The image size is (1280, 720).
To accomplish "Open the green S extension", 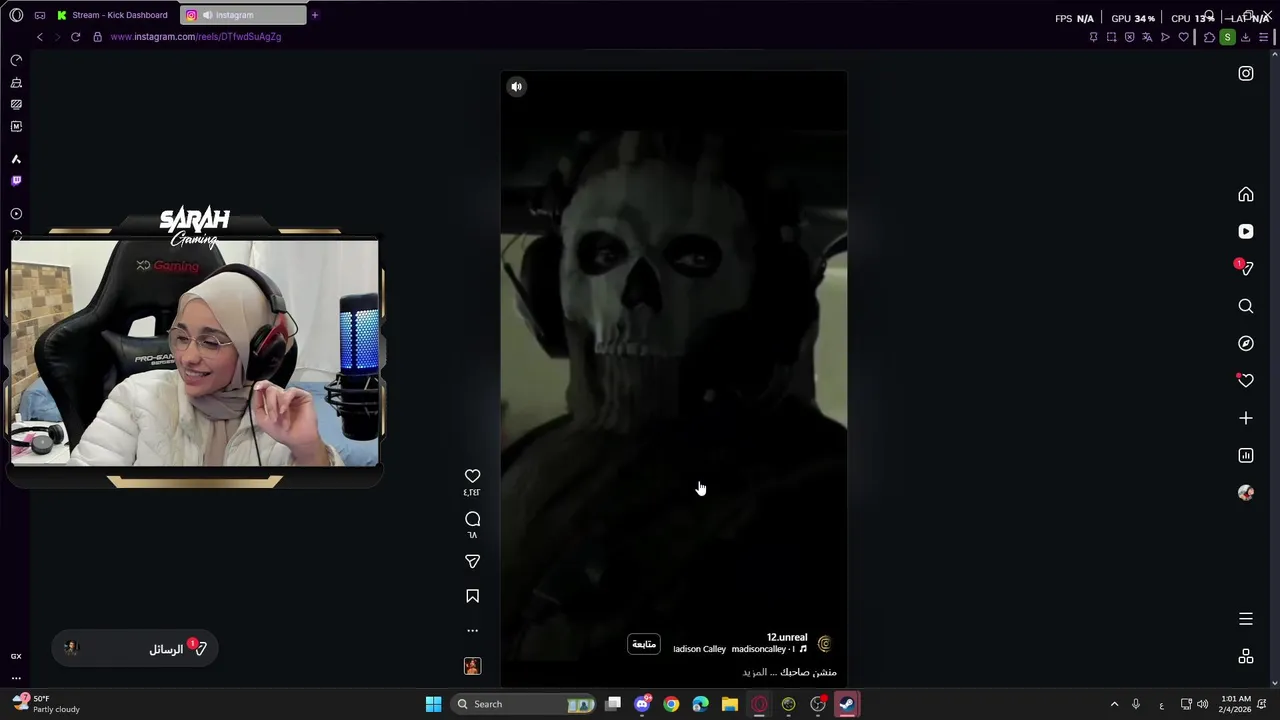I will click(1227, 37).
